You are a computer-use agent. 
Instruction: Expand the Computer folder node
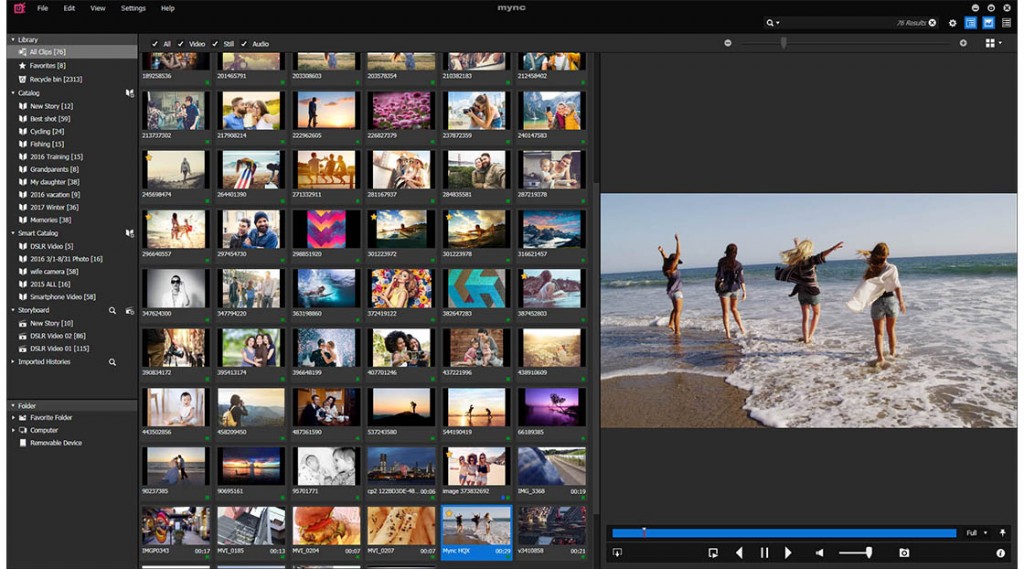tap(13, 431)
